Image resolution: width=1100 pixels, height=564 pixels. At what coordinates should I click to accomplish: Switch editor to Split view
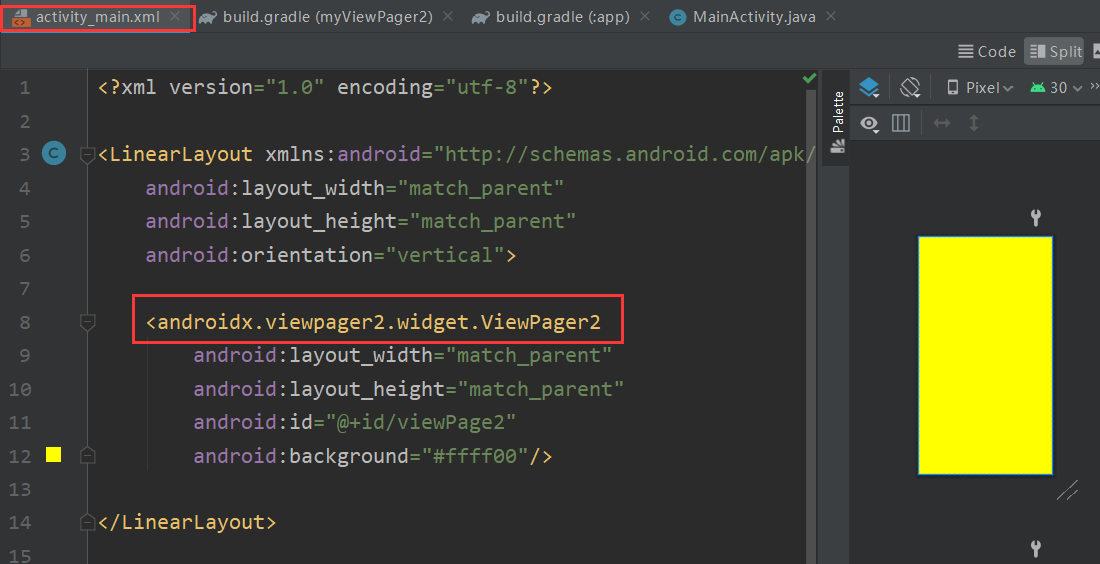click(1055, 51)
